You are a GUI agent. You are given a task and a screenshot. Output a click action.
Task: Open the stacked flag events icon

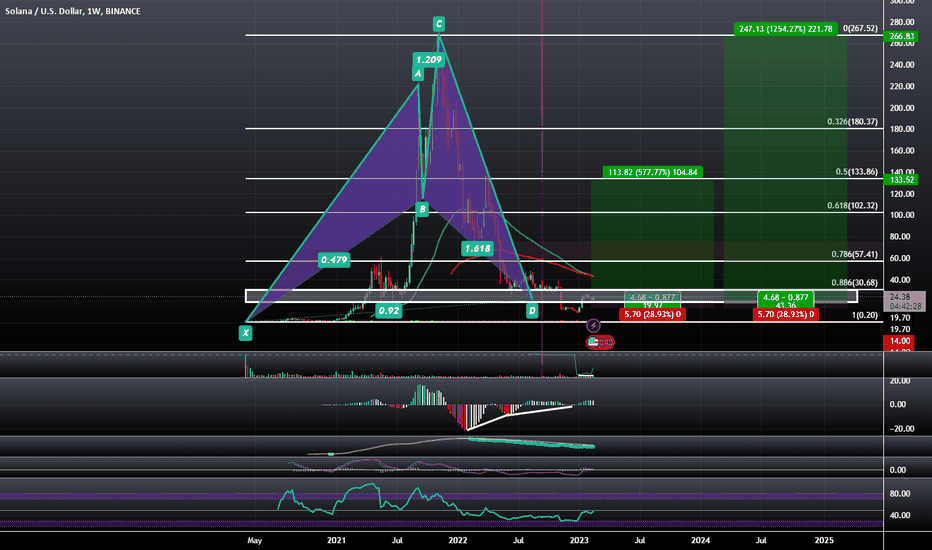tap(600, 342)
